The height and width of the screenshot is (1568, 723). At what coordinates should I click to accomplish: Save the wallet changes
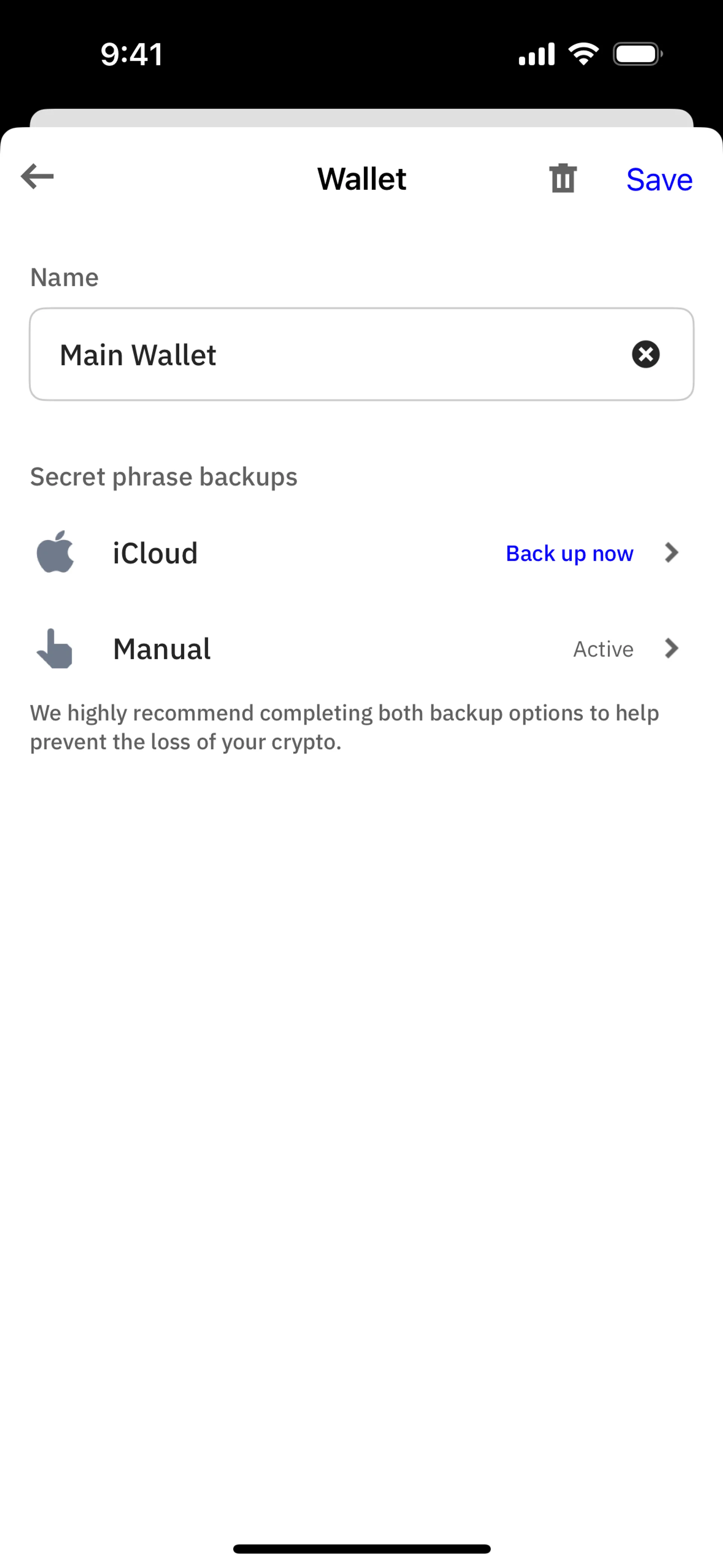click(x=659, y=180)
